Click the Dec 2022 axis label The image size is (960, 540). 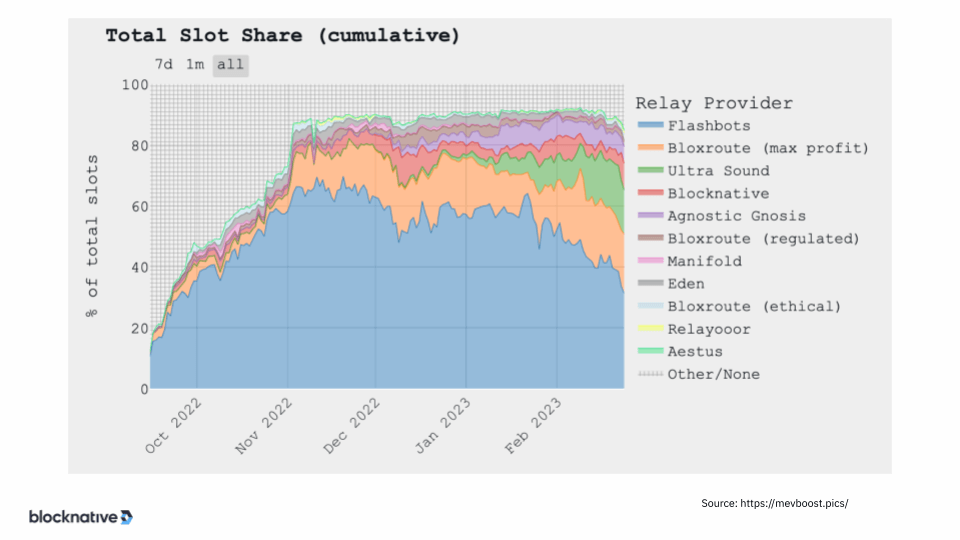pyautogui.click(x=352, y=426)
